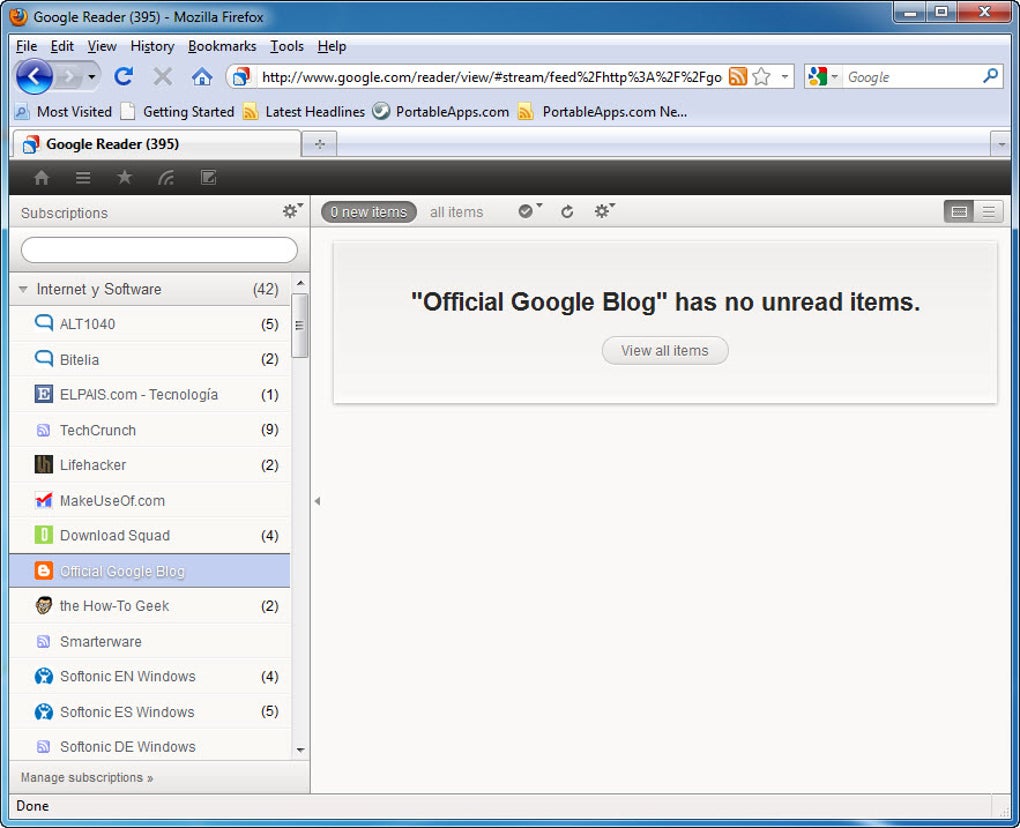This screenshot has height=828, width=1020.
Task: Select Softonic ES Windows subscription
Action: 150,712
